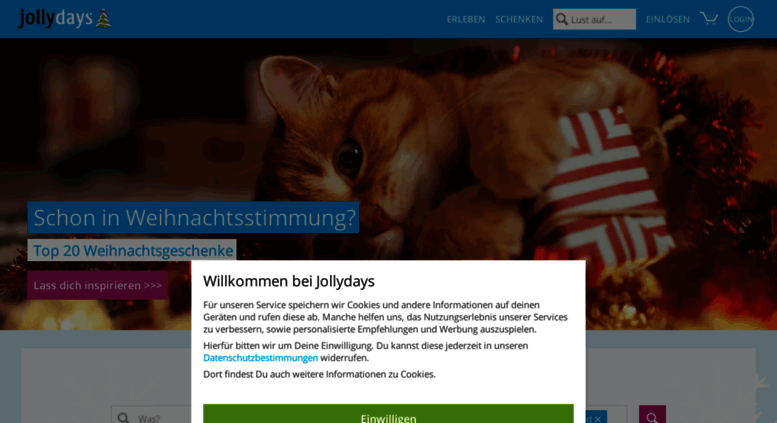Click the magnifier icon beside 'Was?'

pyautogui.click(x=123, y=418)
